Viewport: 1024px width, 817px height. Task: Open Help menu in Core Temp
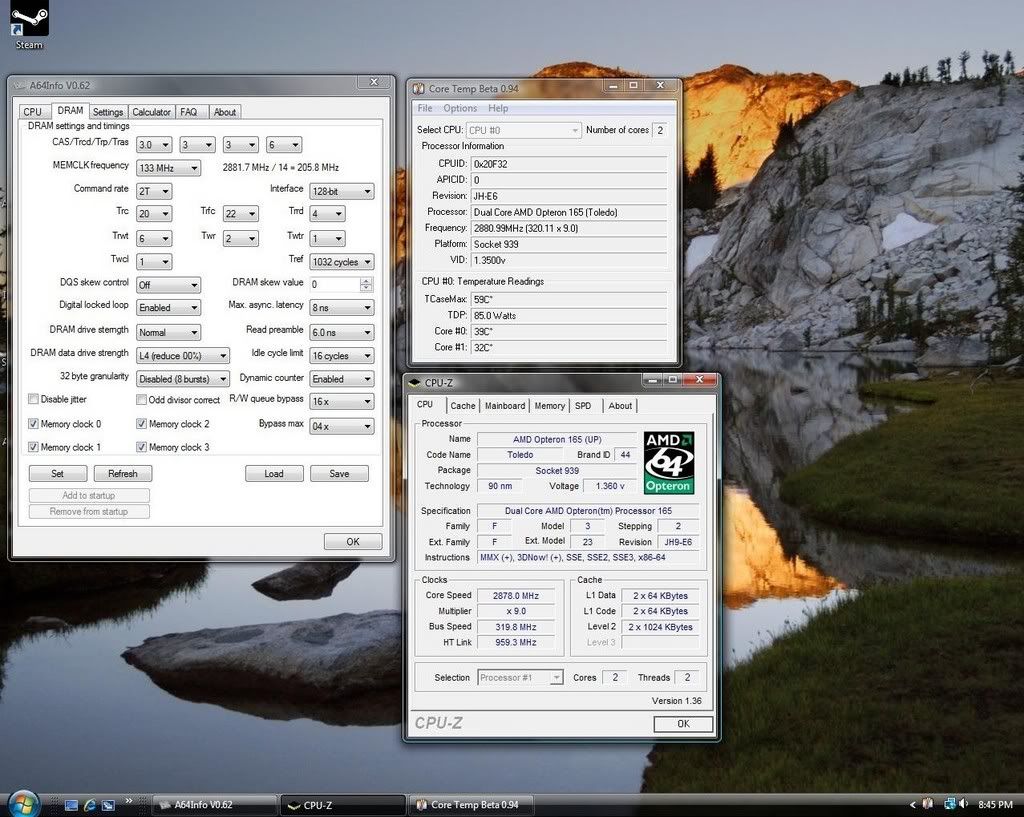498,108
